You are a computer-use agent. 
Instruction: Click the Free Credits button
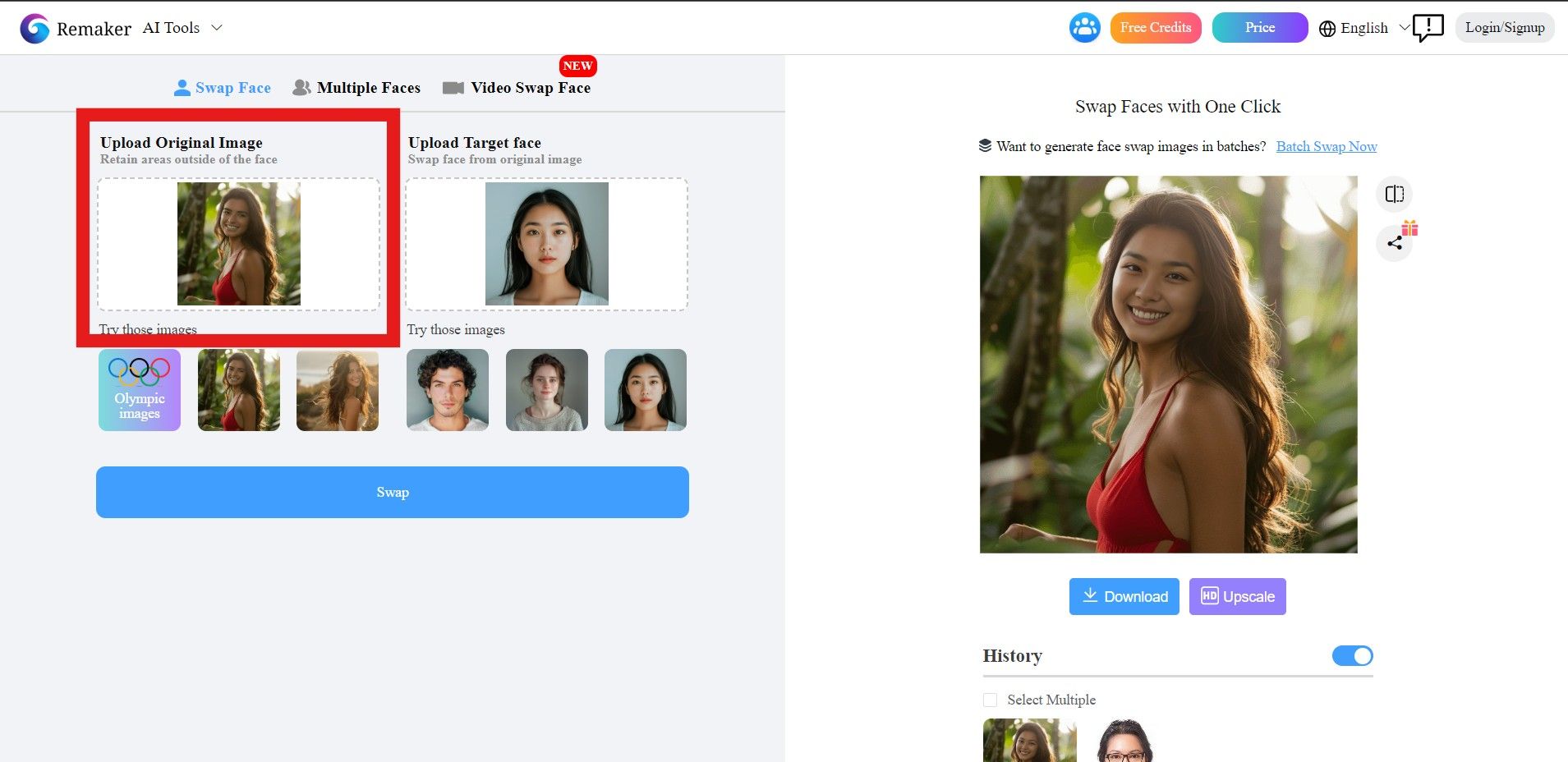point(1156,28)
